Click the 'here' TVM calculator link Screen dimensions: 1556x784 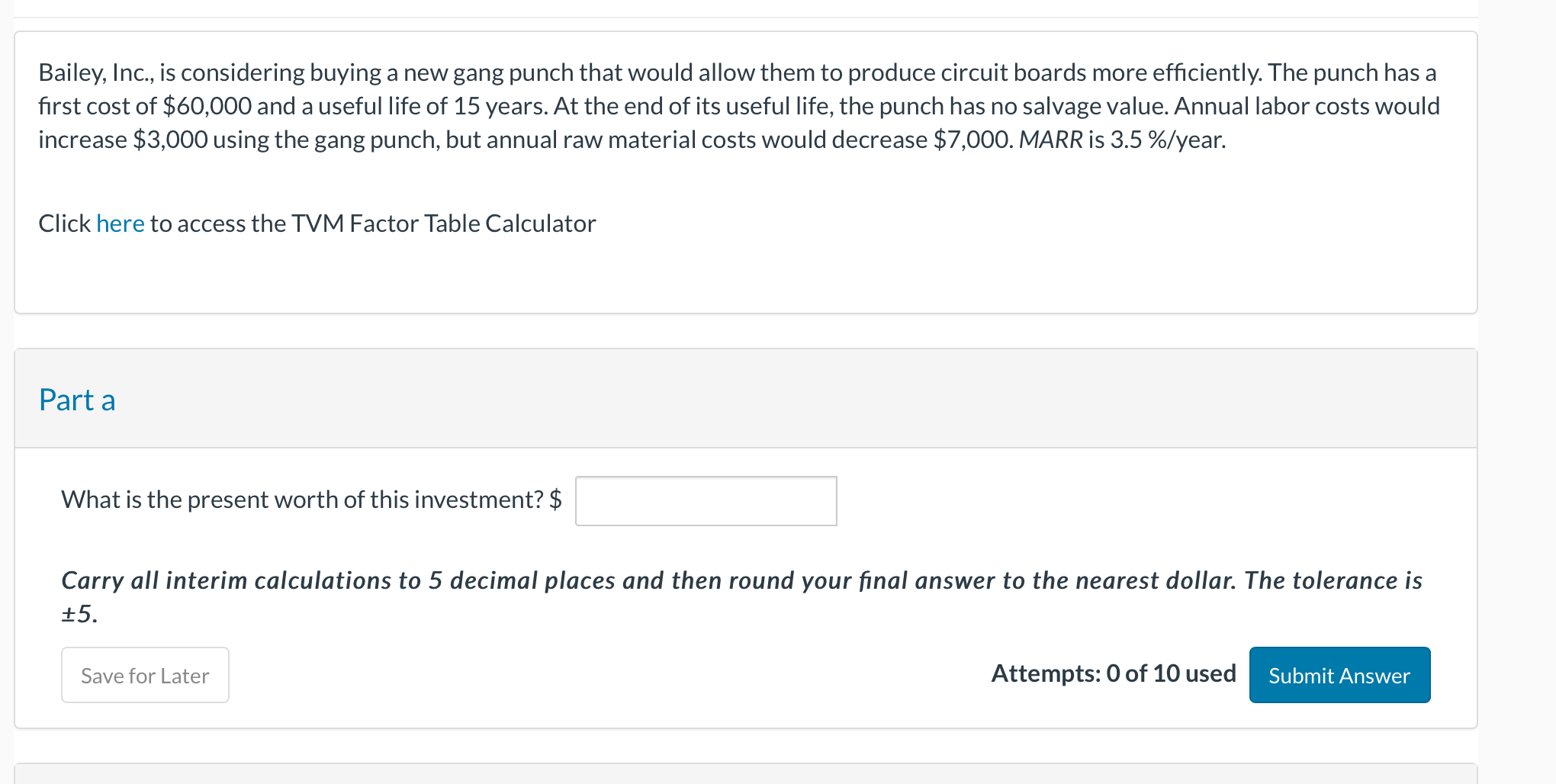click(120, 223)
